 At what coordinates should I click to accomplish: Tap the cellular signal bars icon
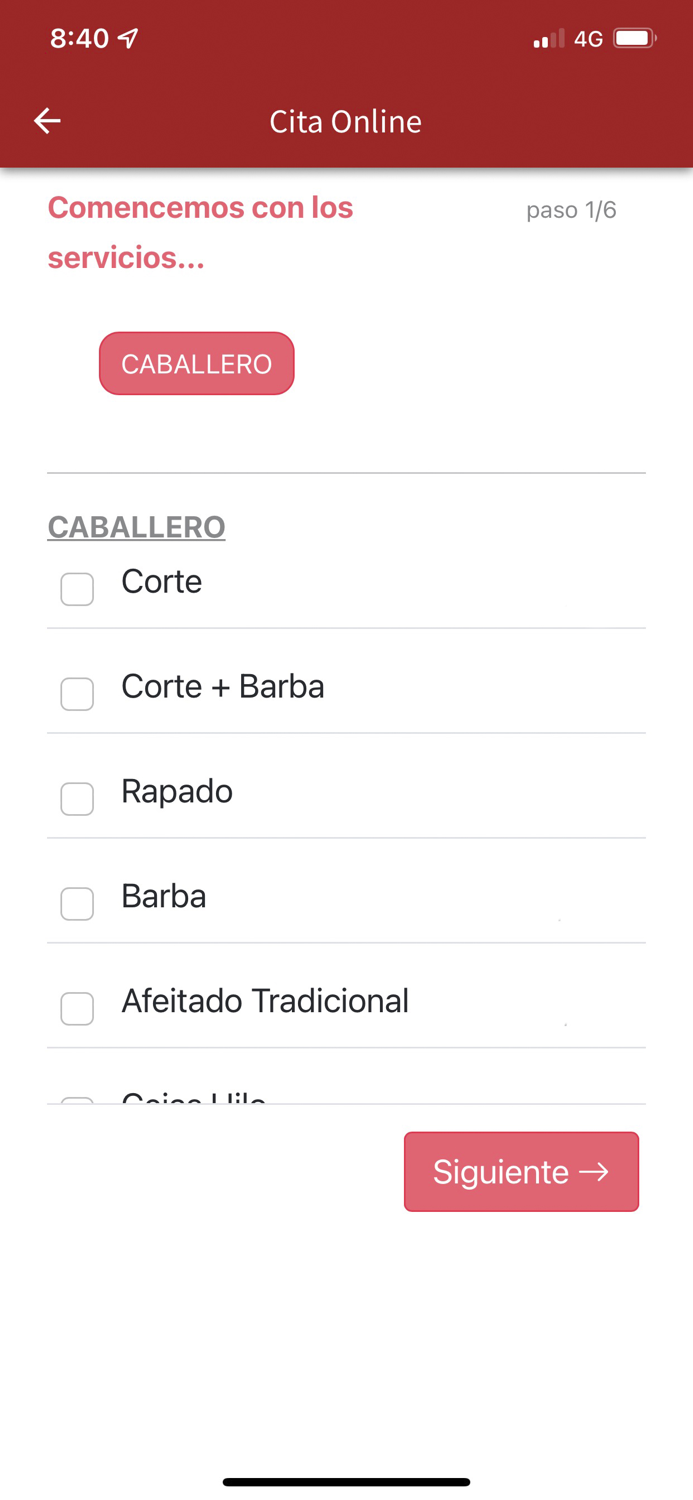pos(549,39)
